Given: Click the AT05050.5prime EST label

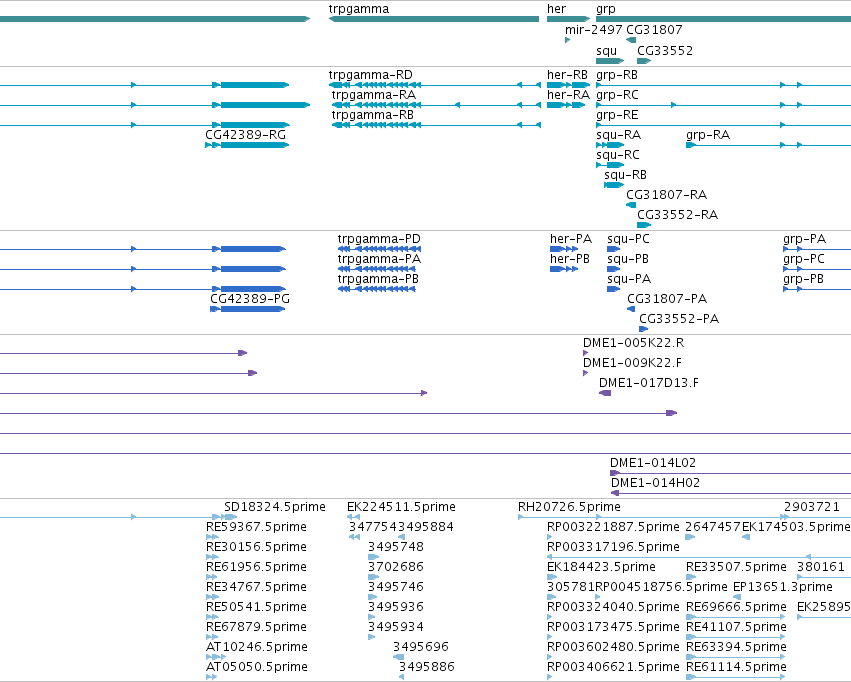Looking at the screenshot, I should [x=257, y=667].
